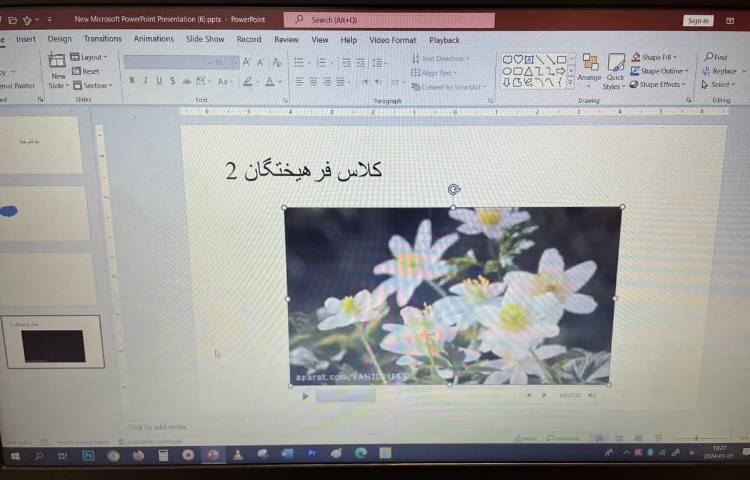
Task: Switch to Animations tab
Action: click(154, 39)
